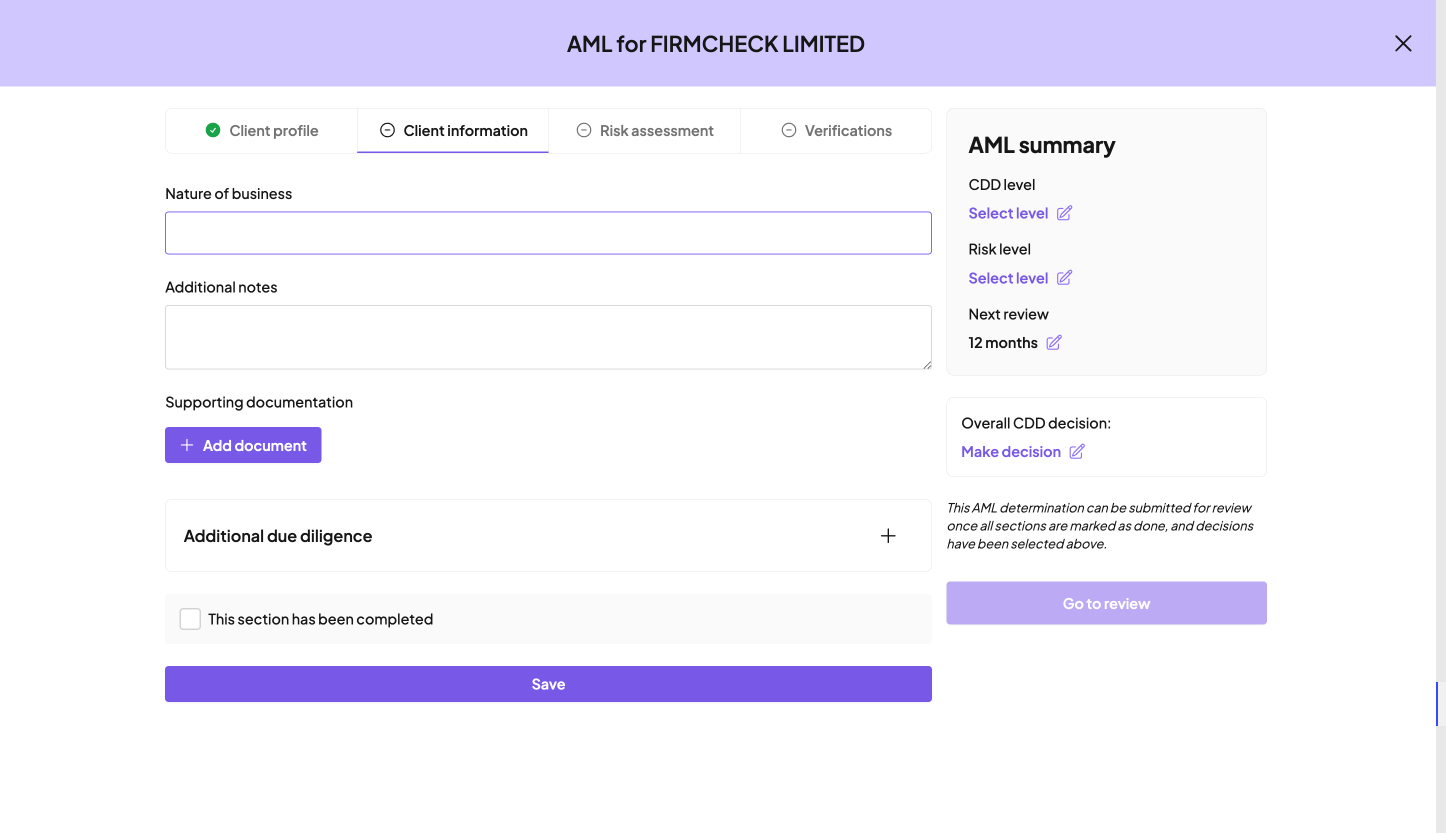This screenshot has height=833, width=1446.
Task: Click the status icon on Risk assessment tab
Action: pos(584,130)
